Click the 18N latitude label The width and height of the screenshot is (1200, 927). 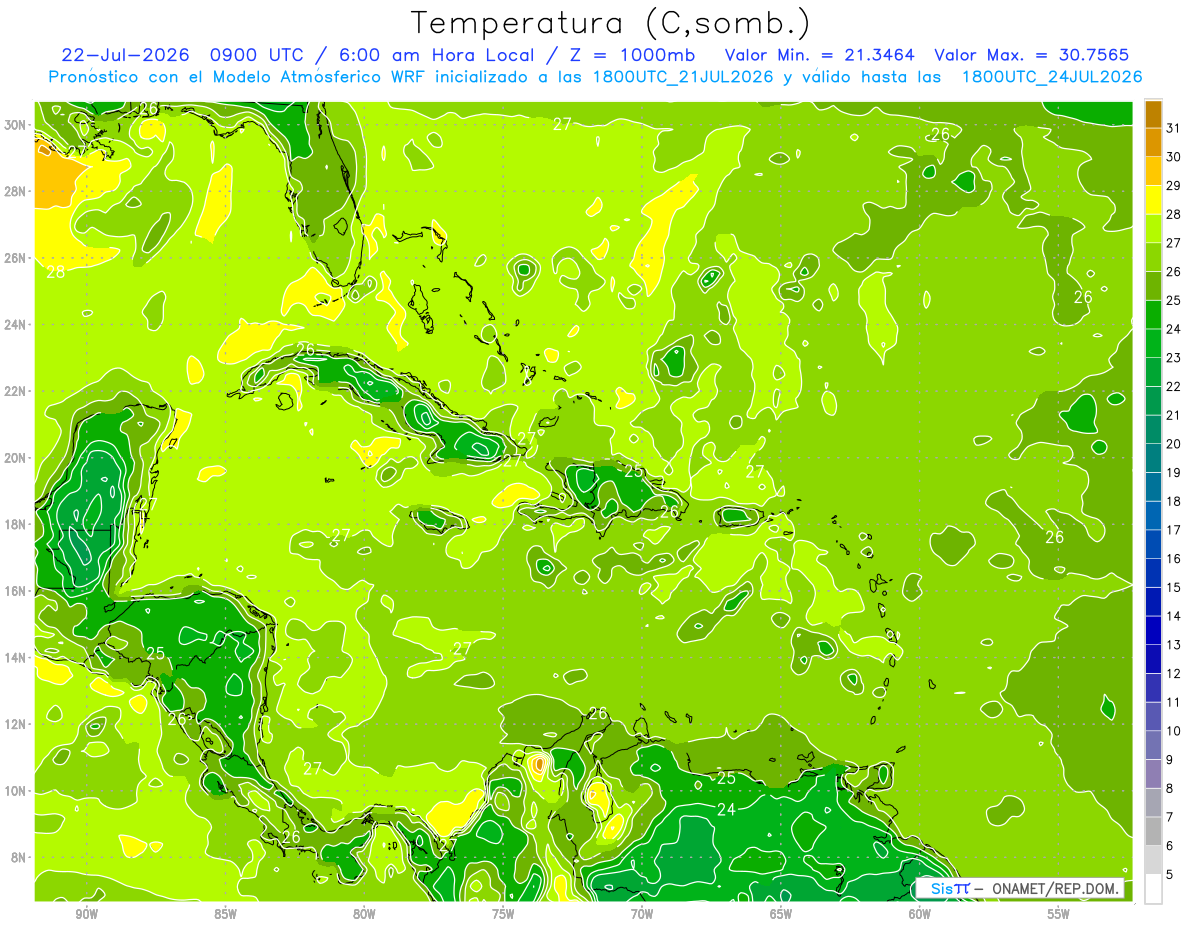pos(17,524)
